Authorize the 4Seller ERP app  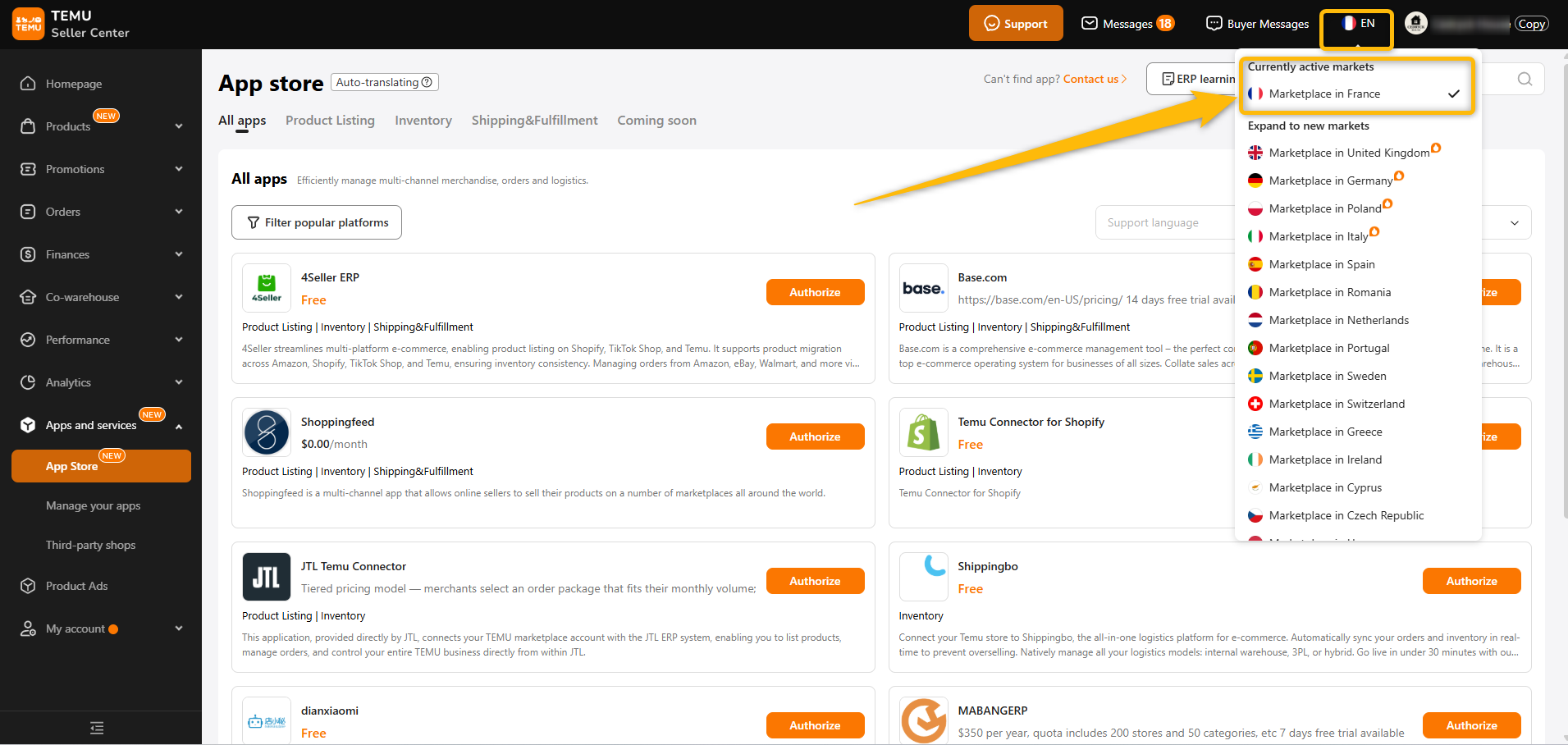pyautogui.click(x=816, y=292)
